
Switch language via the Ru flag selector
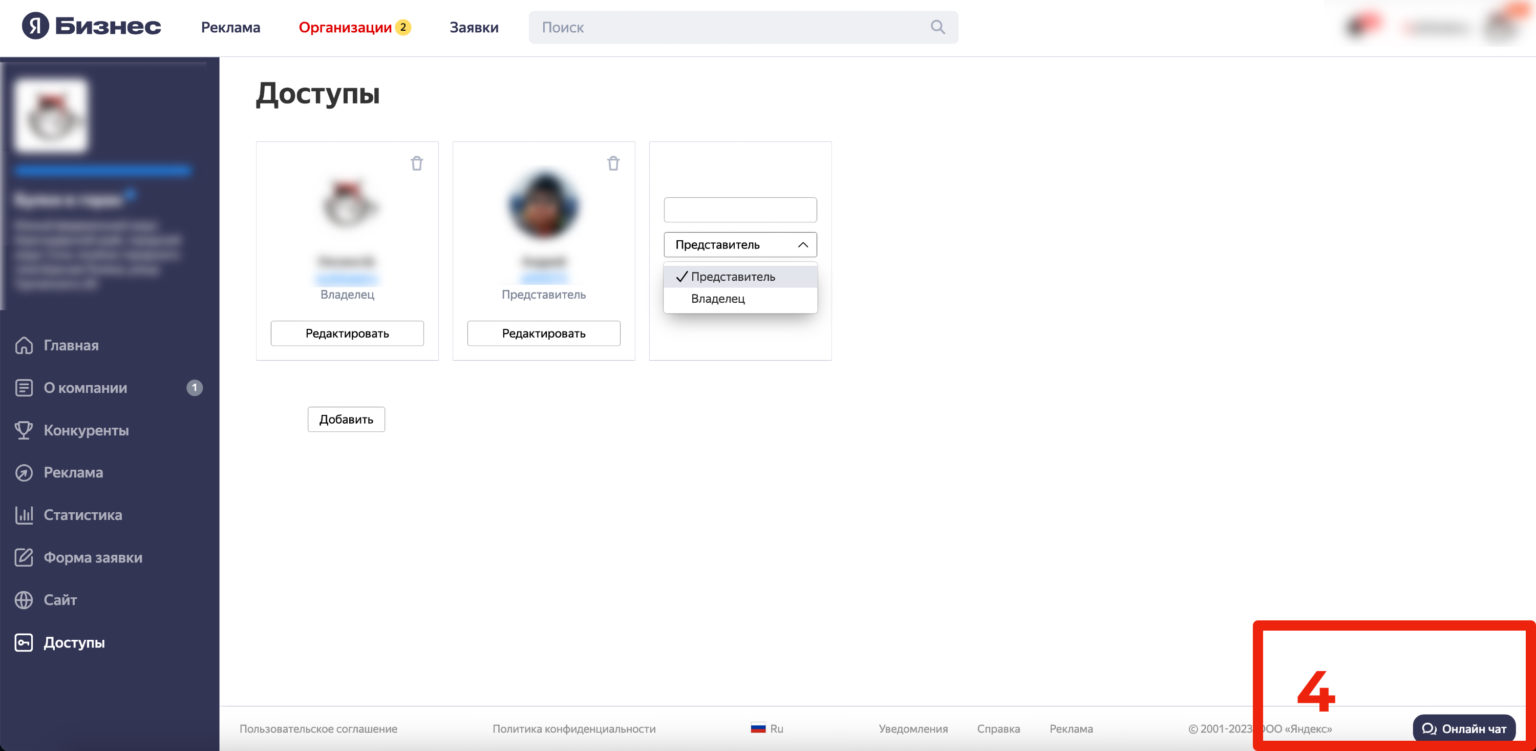pyautogui.click(x=767, y=729)
